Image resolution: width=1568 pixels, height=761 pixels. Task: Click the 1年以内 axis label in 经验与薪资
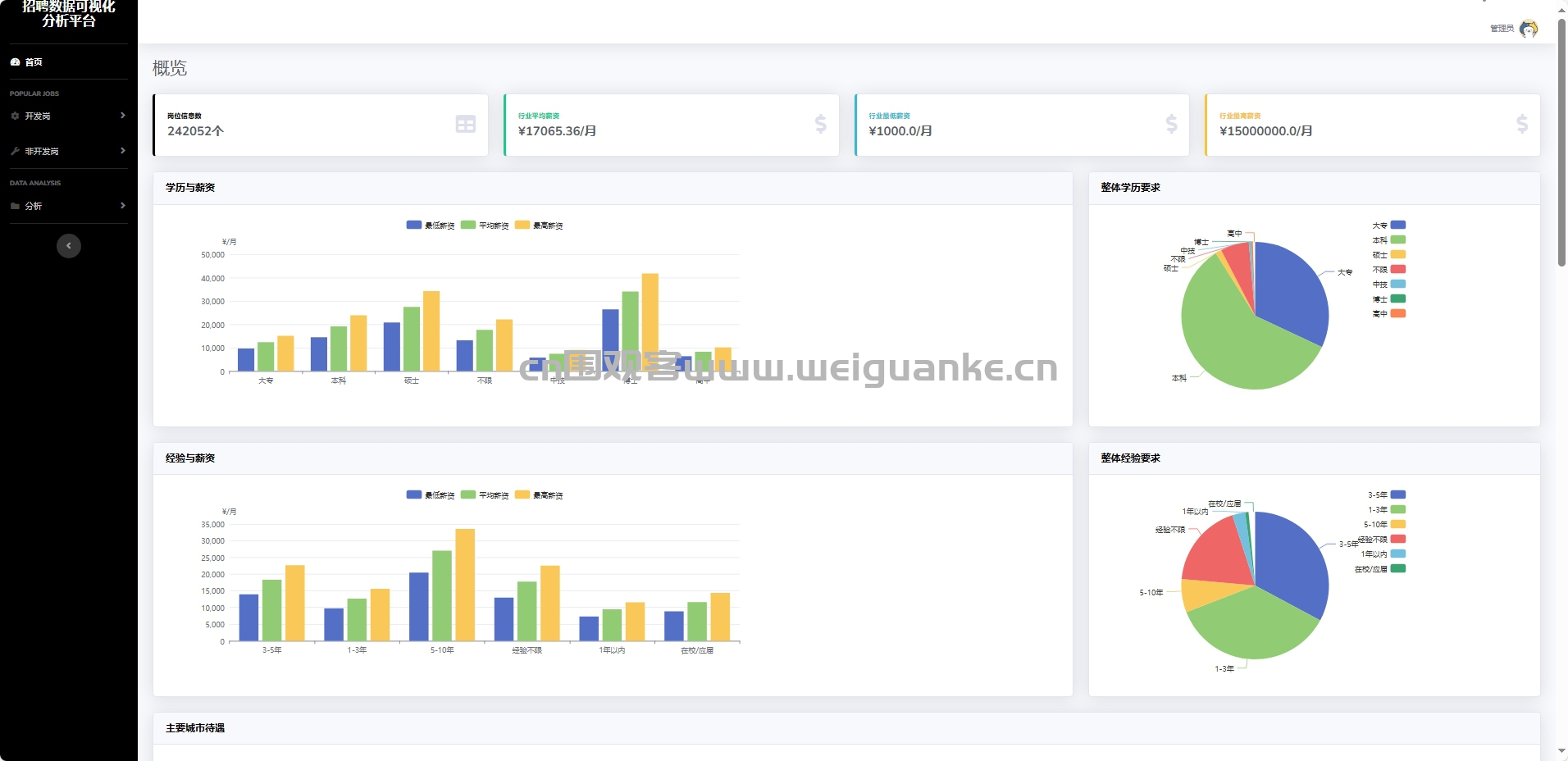pos(612,650)
